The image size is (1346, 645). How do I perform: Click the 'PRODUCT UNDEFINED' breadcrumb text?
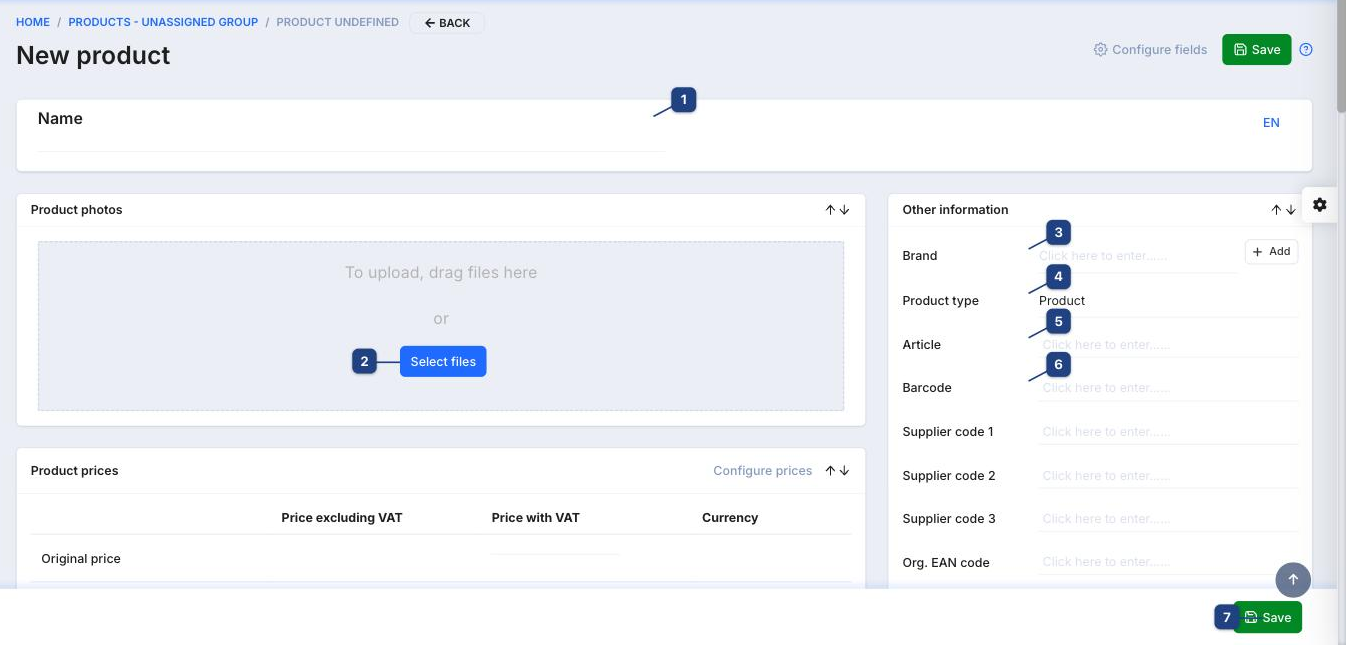(337, 22)
